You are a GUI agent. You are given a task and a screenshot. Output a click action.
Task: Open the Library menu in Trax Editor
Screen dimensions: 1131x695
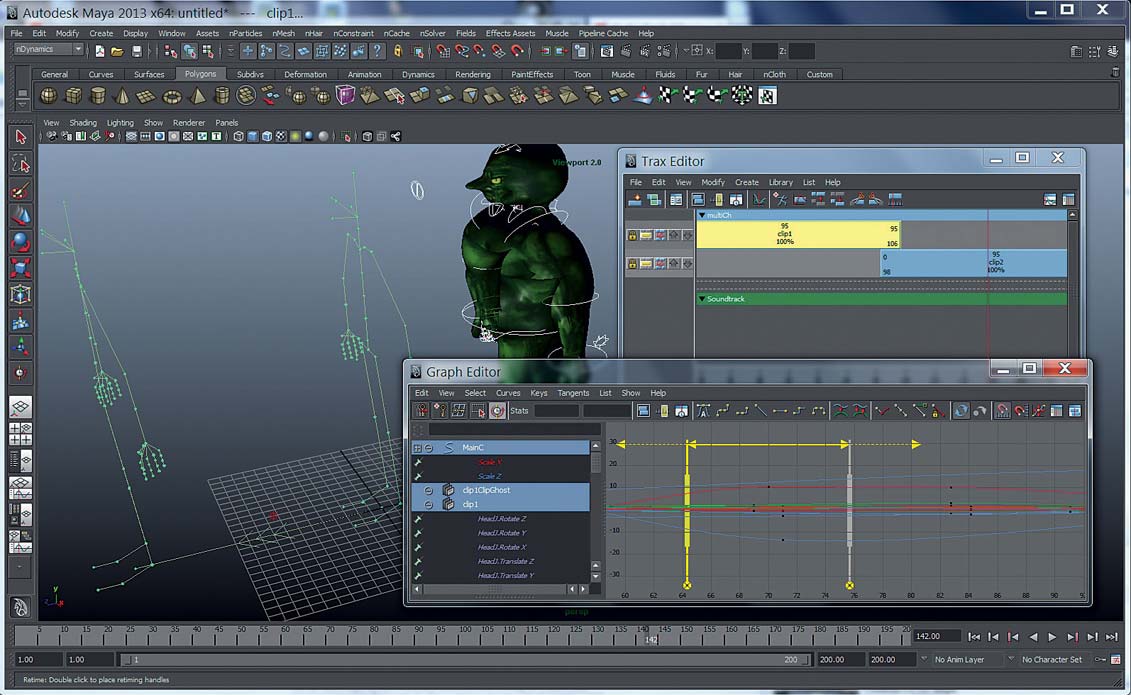click(780, 182)
